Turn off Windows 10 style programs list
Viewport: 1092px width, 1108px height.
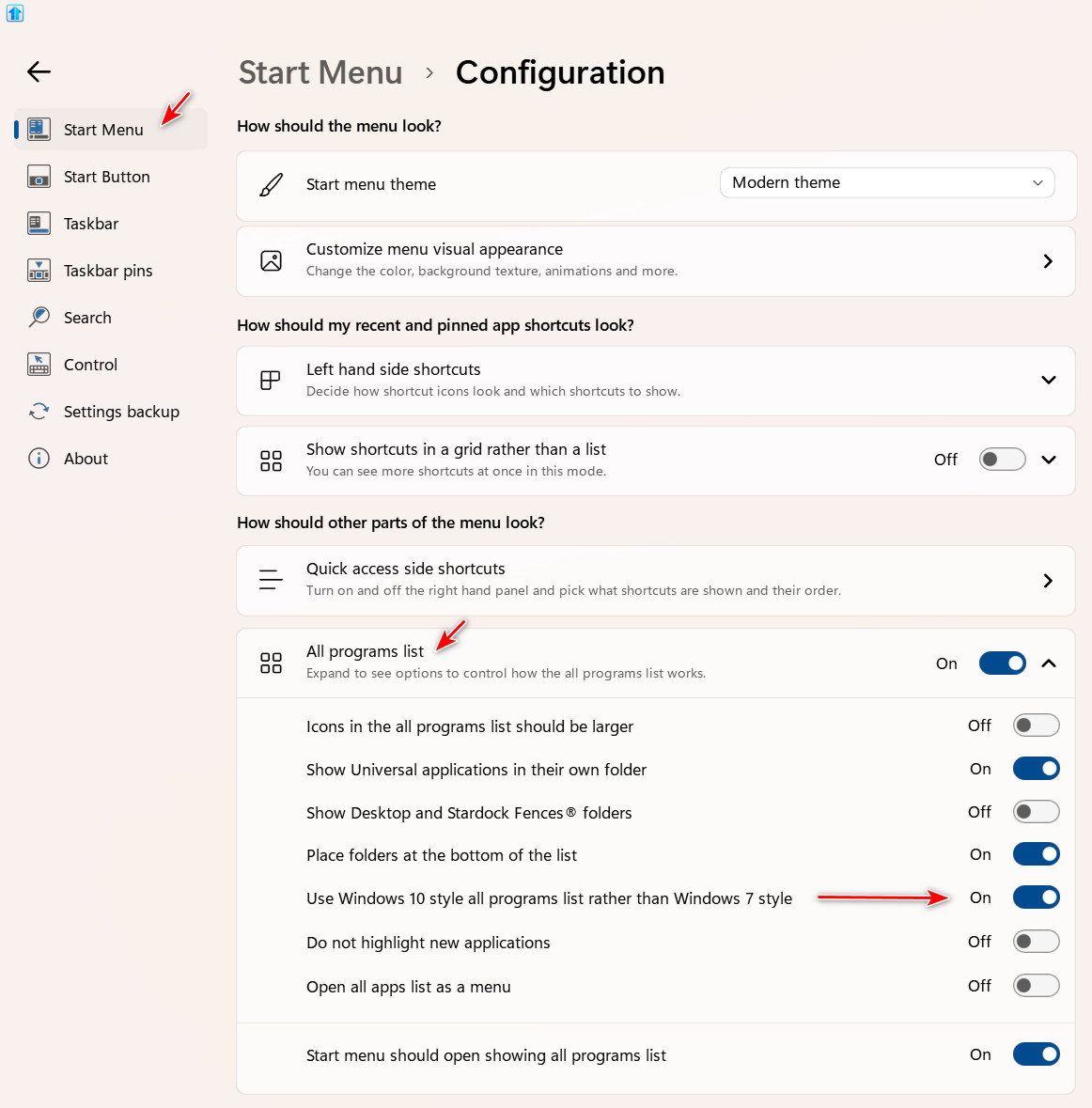1036,897
